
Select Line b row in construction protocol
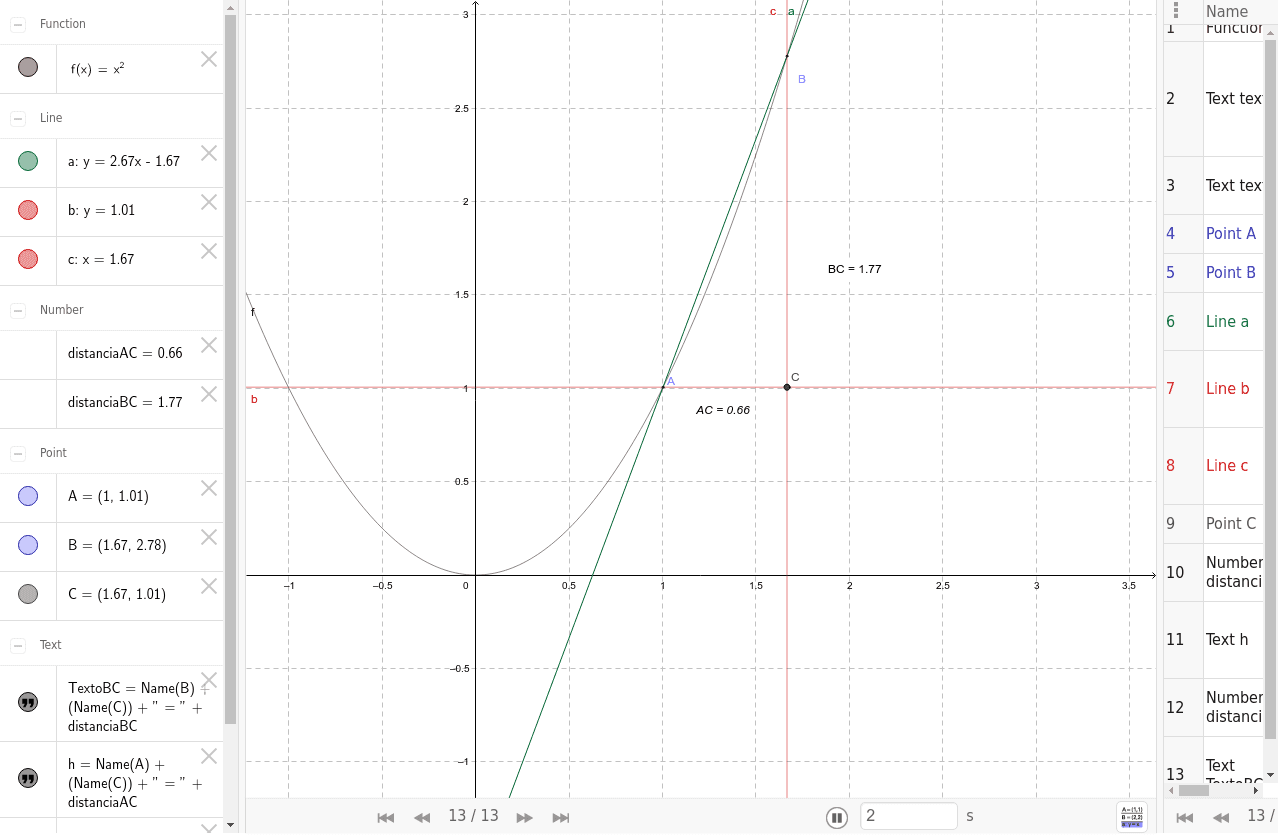[x=1214, y=389]
